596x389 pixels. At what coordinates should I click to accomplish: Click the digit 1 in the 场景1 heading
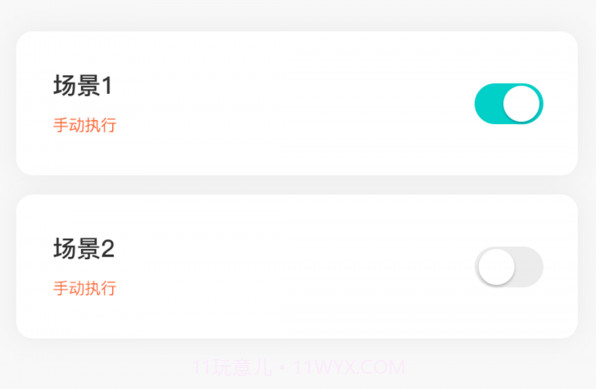point(107,86)
